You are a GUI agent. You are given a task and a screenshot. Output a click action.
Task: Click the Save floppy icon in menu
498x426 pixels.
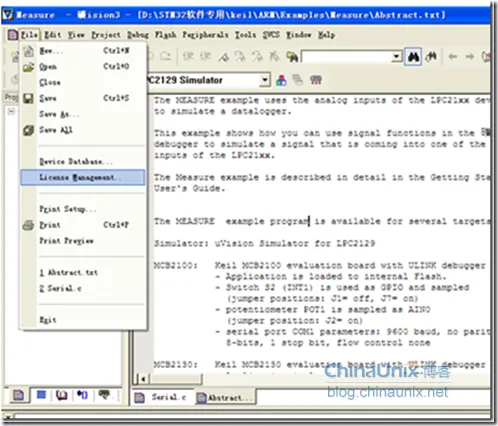(x=28, y=98)
